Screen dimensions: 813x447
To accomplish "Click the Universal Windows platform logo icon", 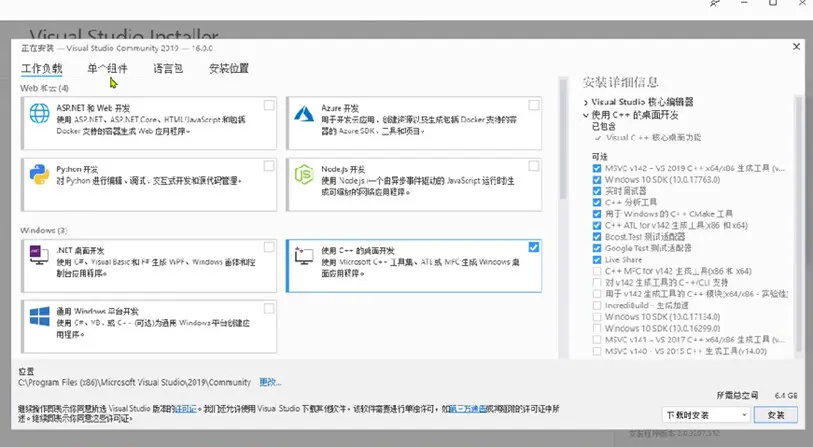I will [39, 316].
